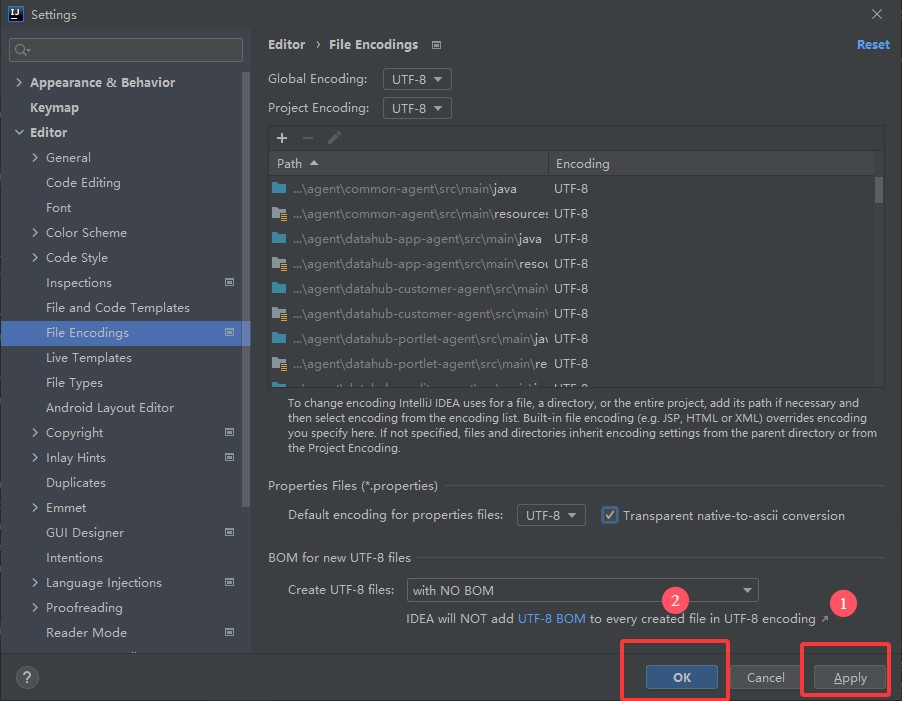The width and height of the screenshot is (902, 701).
Task: Click the Cancel button
Action: pos(765,677)
